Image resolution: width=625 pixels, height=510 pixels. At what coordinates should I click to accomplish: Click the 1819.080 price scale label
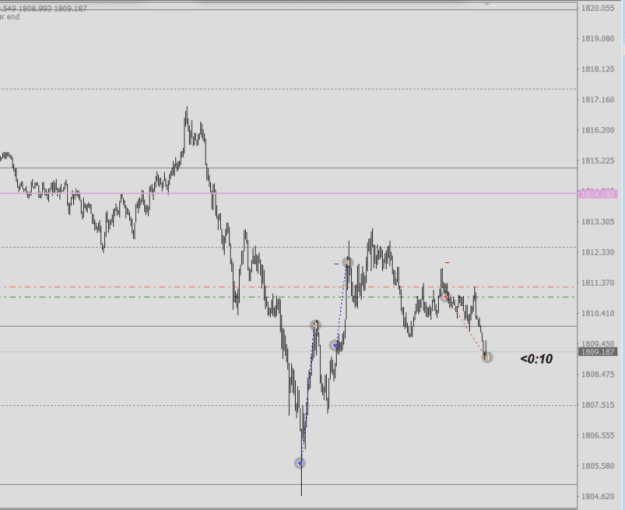[x=597, y=39]
